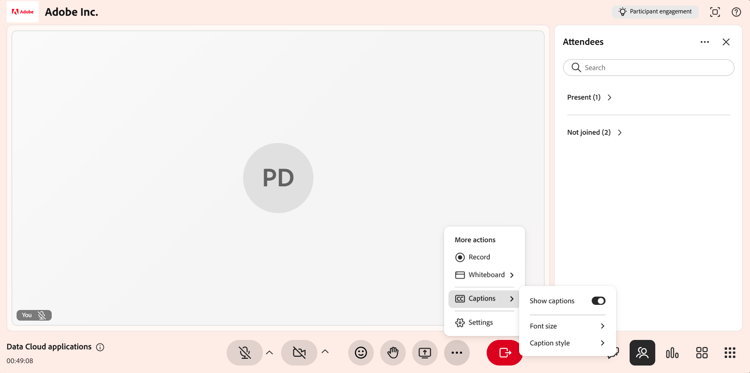Expand the Present (1) group
This screenshot has width=750, height=373.
pyautogui.click(x=589, y=98)
